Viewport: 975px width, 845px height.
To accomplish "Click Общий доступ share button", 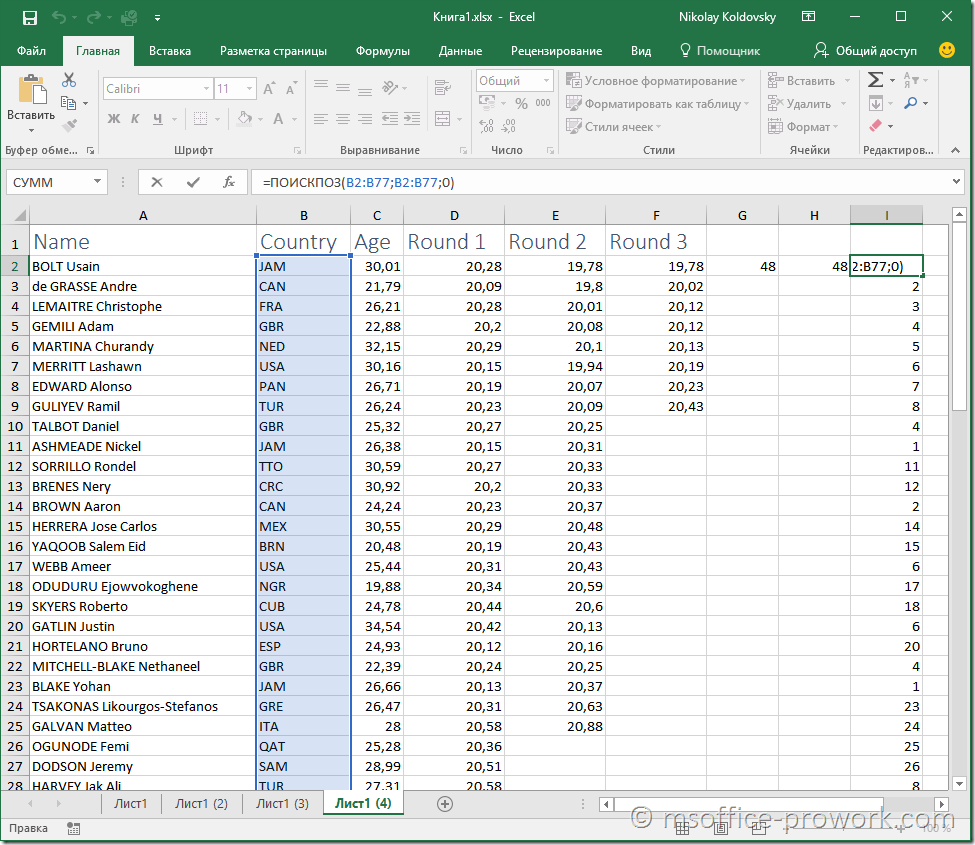I will click(x=866, y=50).
